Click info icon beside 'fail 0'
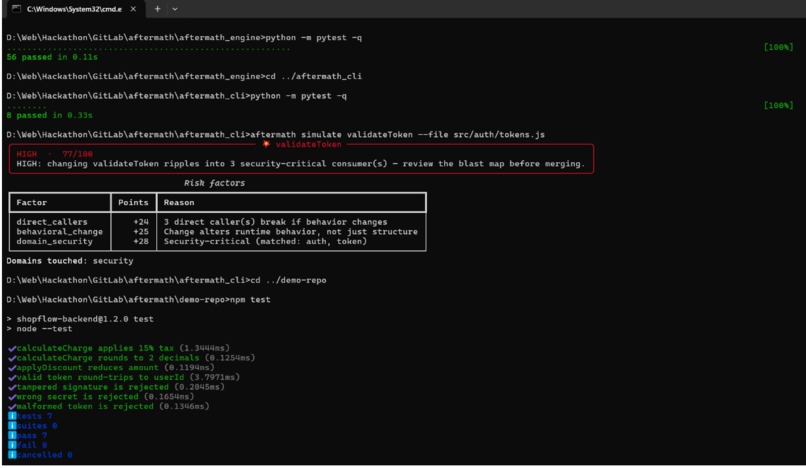This screenshot has height=468, width=806. [12, 445]
